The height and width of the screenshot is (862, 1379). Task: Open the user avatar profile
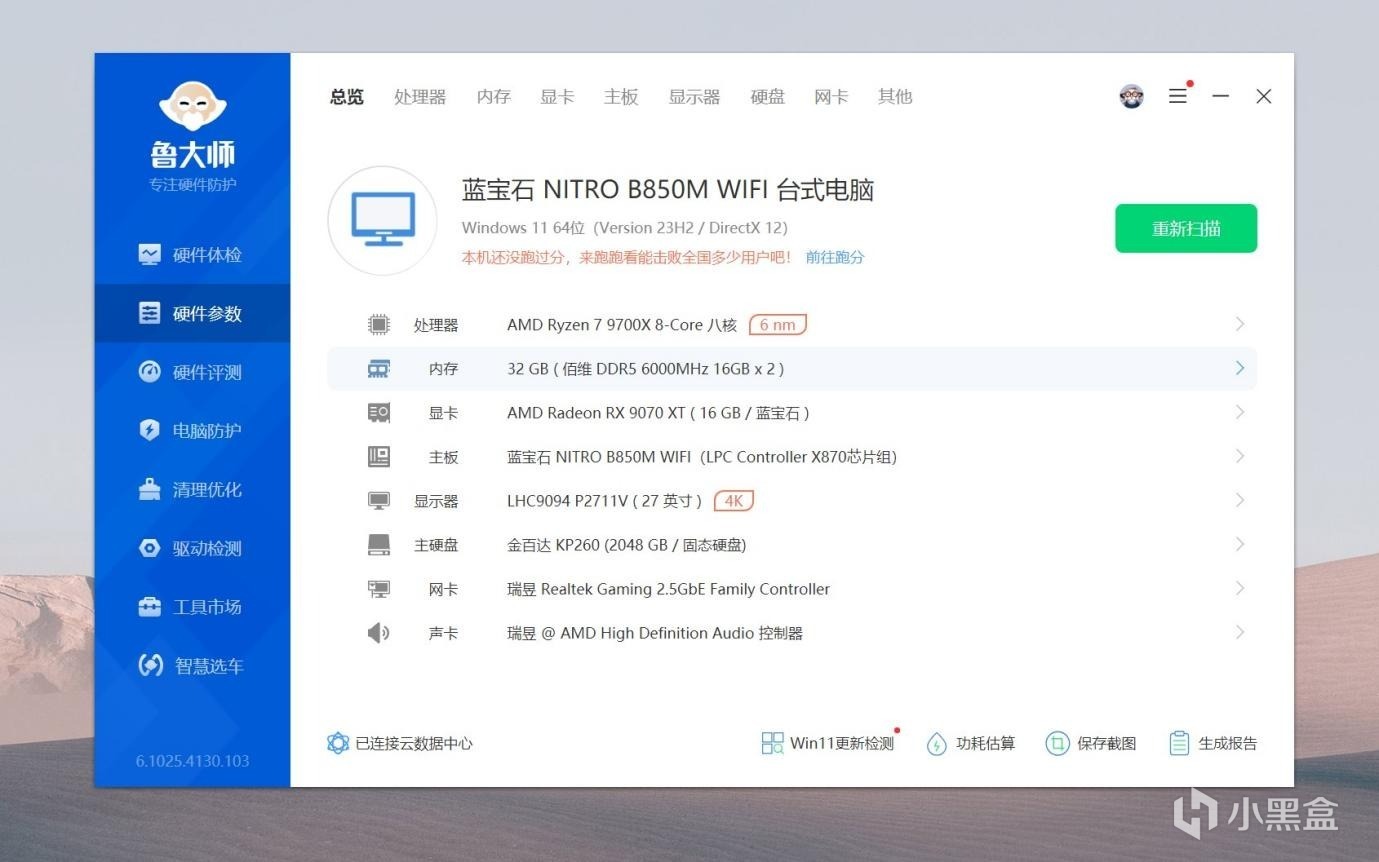(x=1131, y=96)
